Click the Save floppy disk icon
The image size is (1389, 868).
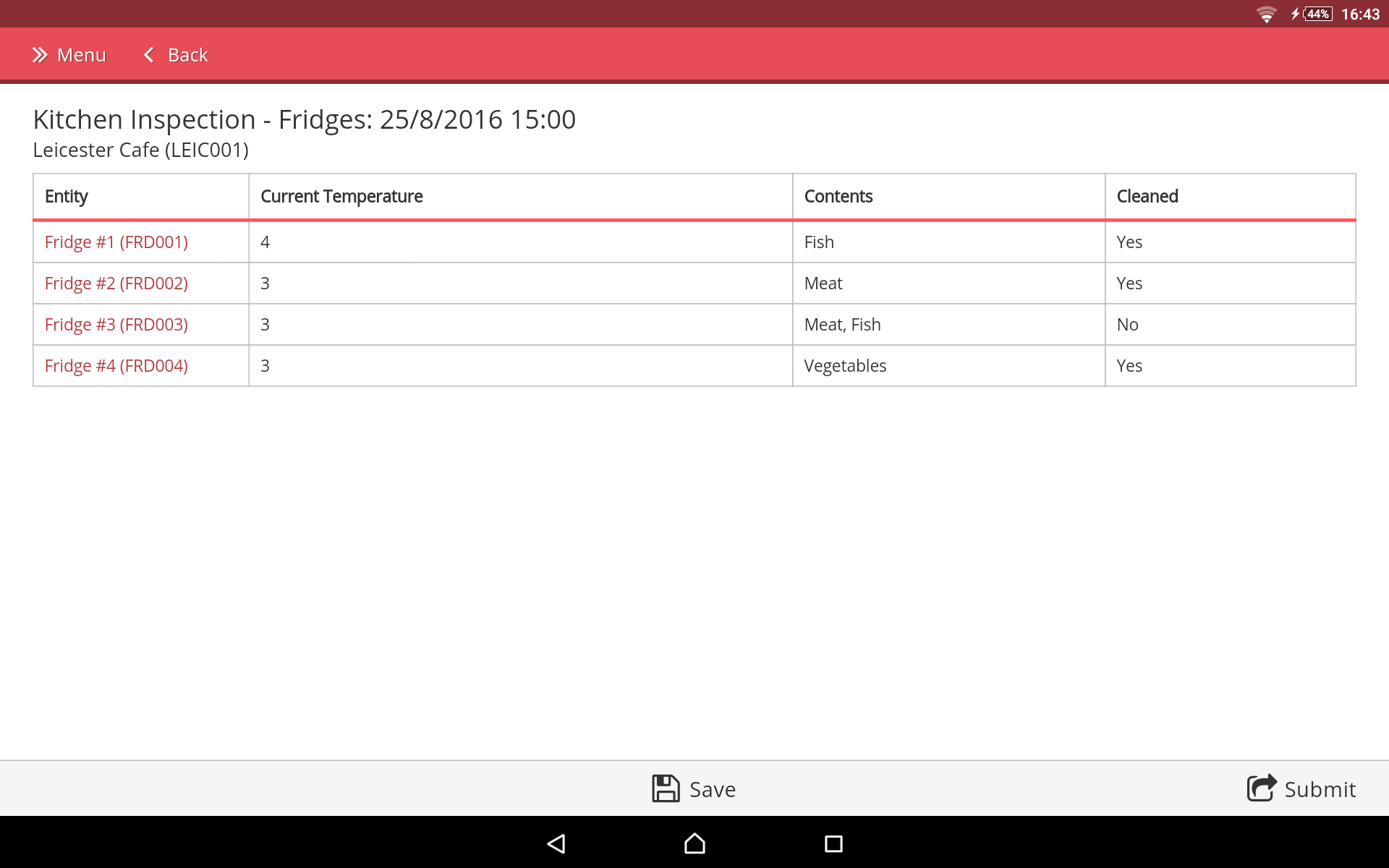[x=666, y=788]
